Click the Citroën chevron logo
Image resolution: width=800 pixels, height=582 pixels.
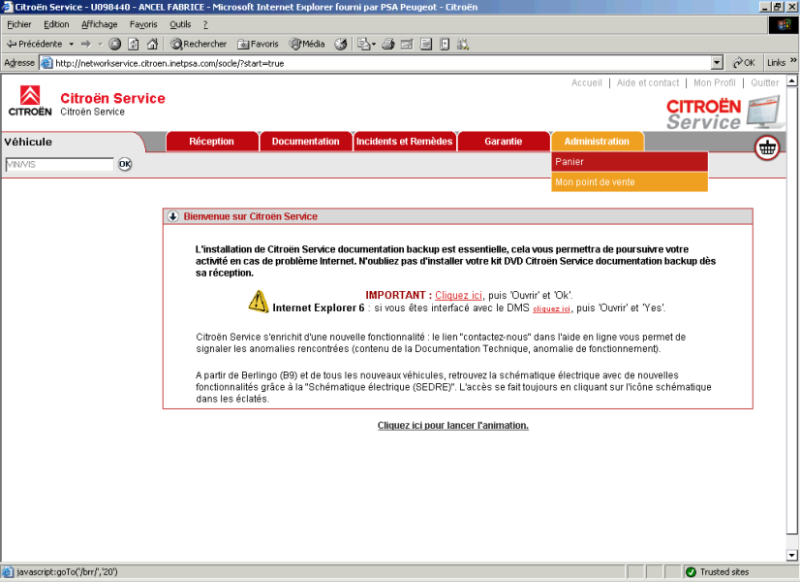pyautogui.click(x=29, y=97)
